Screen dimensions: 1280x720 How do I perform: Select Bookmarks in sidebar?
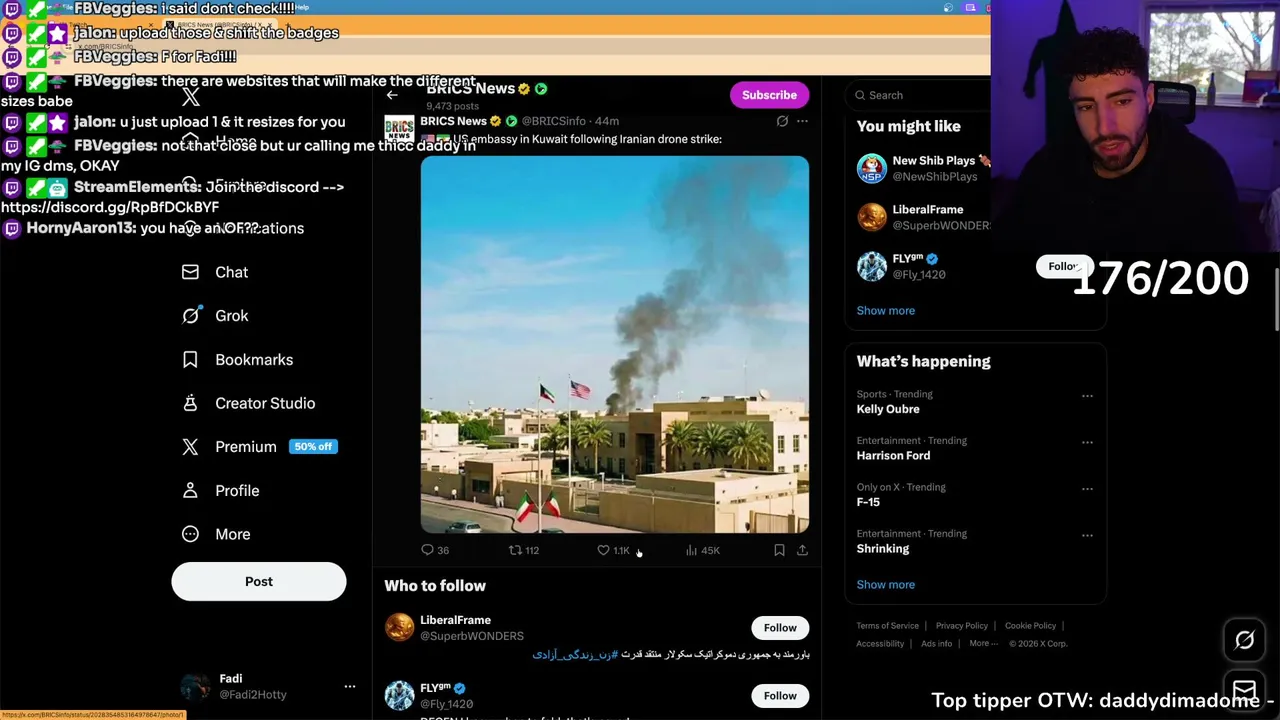(254, 359)
